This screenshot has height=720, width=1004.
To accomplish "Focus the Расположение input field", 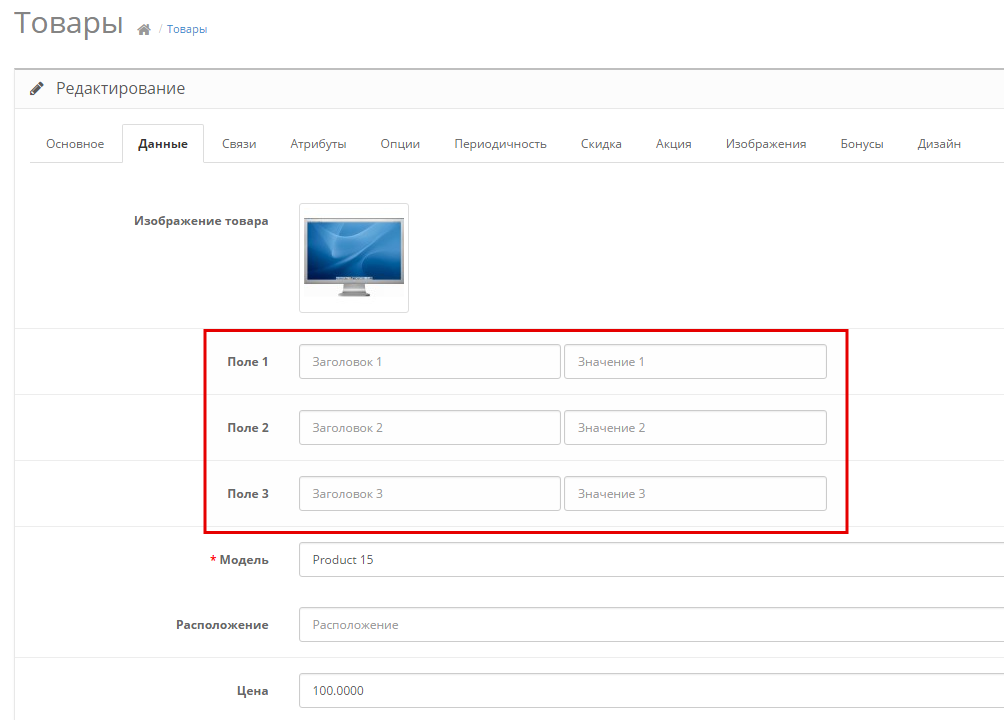I will [x=651, y=625].
